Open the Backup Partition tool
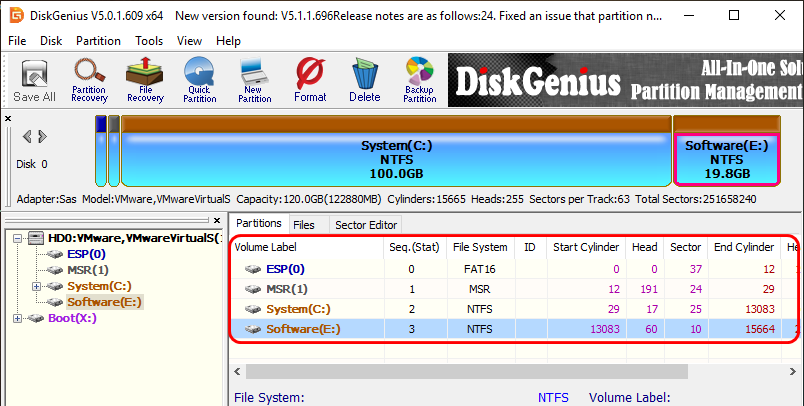This screenshot has width=804, height=406. click(x=419, y=80)
